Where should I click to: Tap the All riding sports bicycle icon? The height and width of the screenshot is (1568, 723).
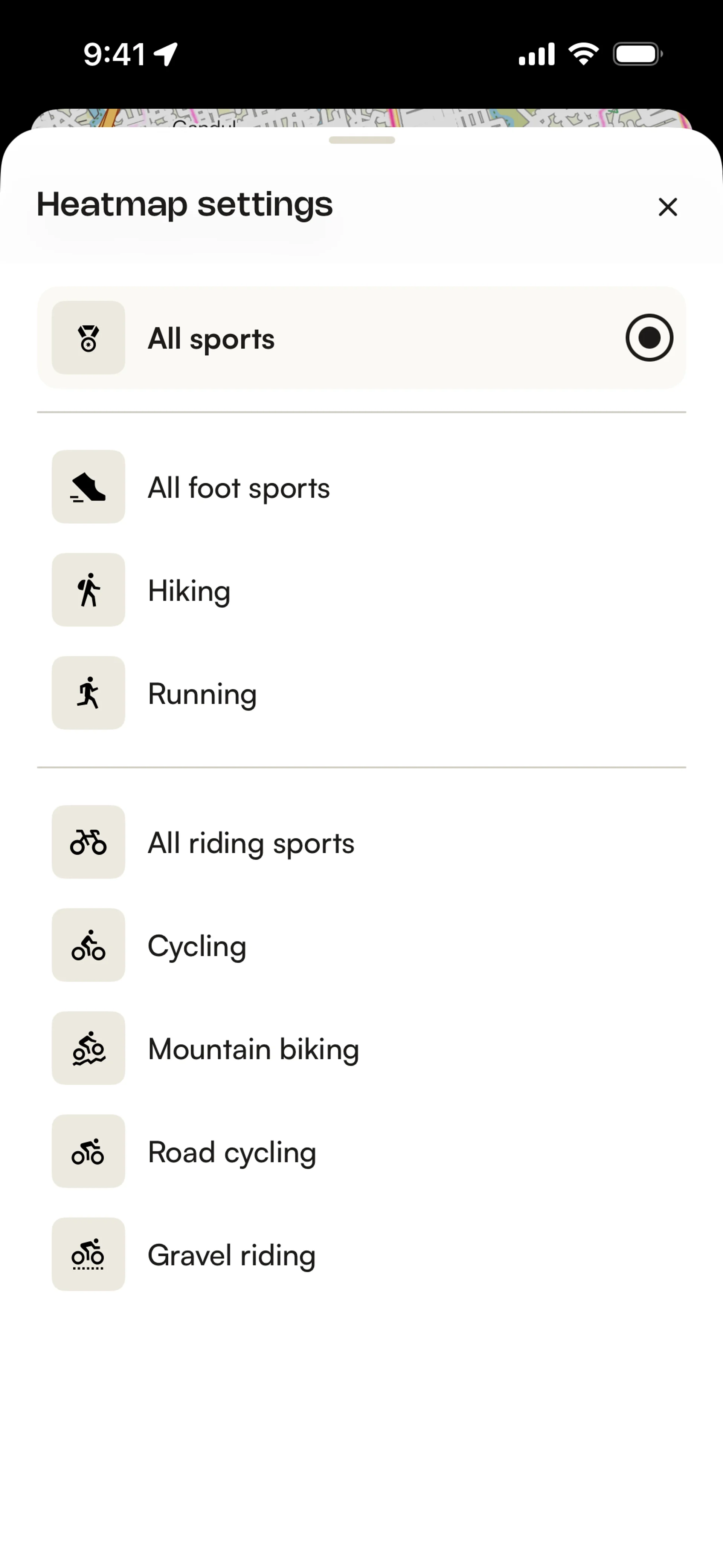(x=88, y=842)
